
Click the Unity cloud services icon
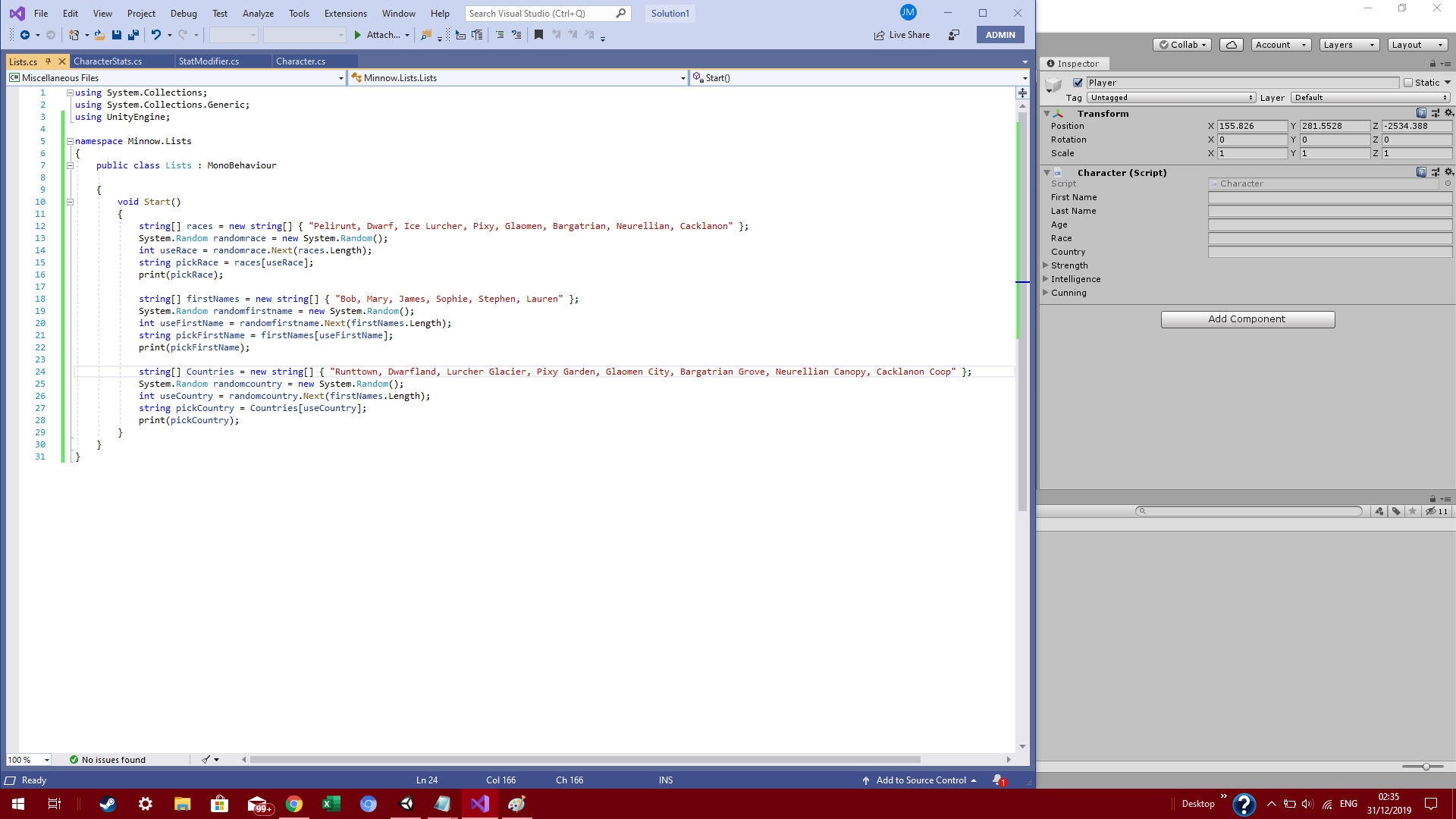(x=1231, y=45)
